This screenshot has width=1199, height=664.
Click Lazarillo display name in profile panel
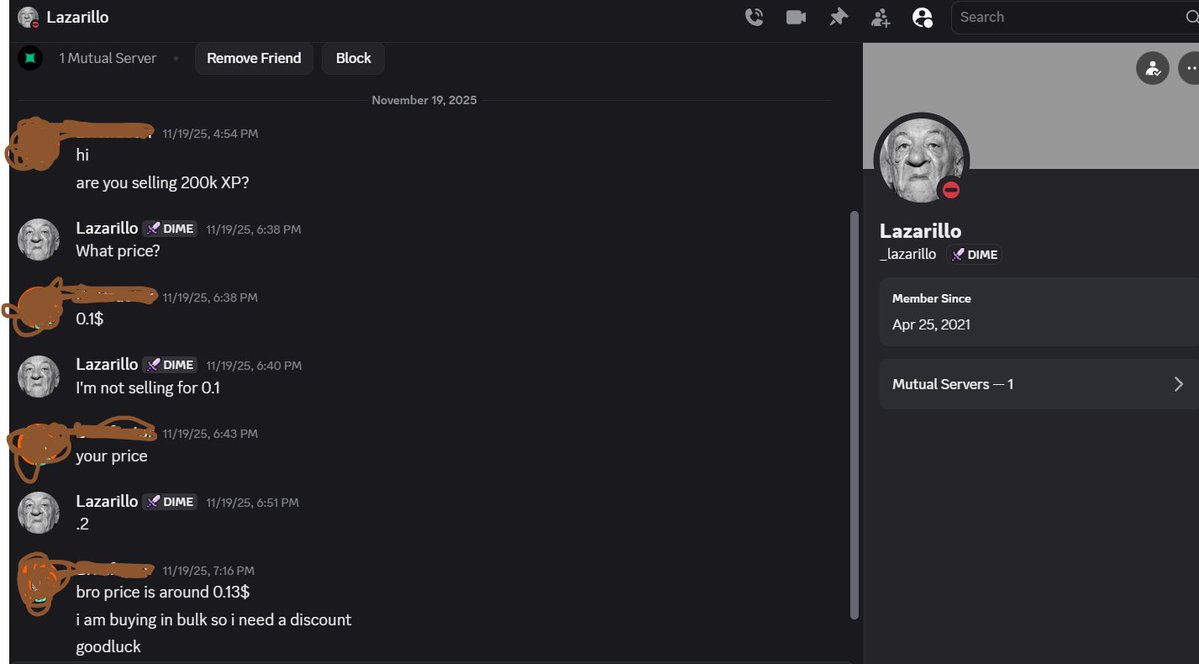point(920,231)
